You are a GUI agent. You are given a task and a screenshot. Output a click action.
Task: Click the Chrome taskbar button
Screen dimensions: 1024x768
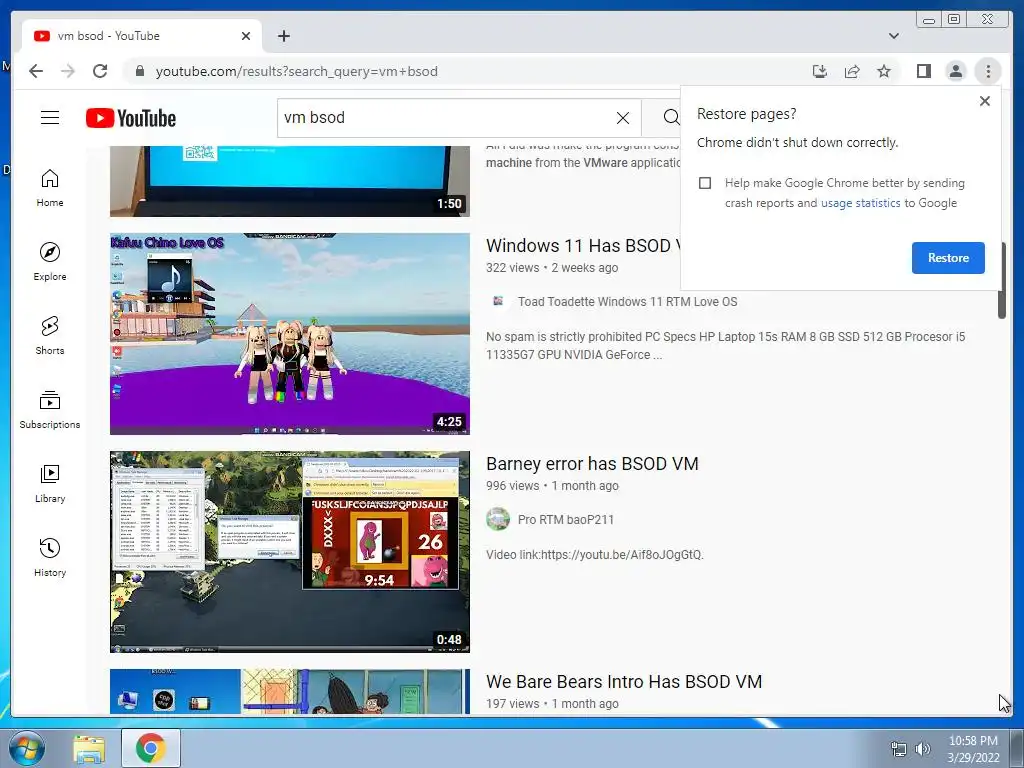coord(150,748)
